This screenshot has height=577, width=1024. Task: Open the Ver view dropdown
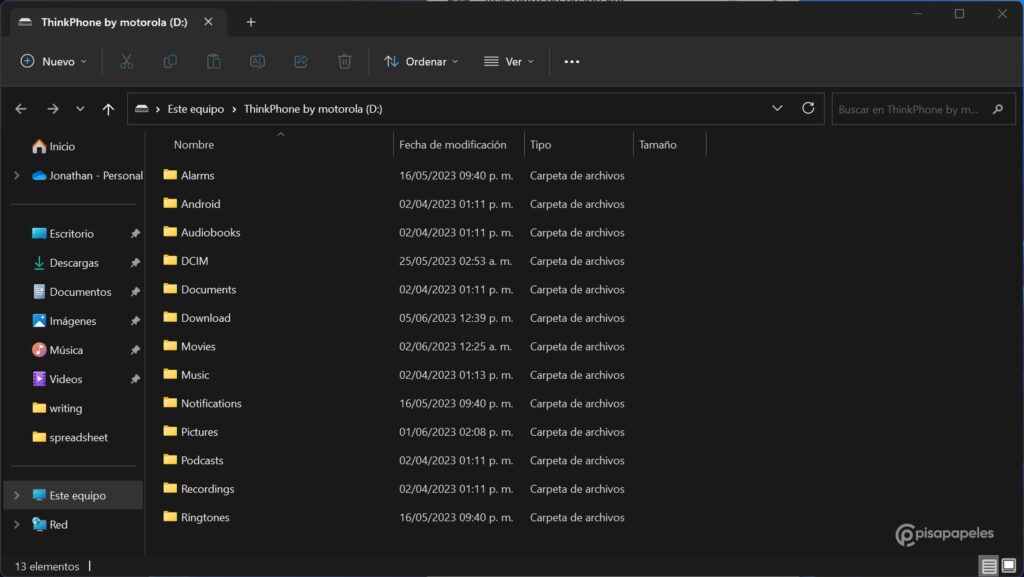[509, 62]
